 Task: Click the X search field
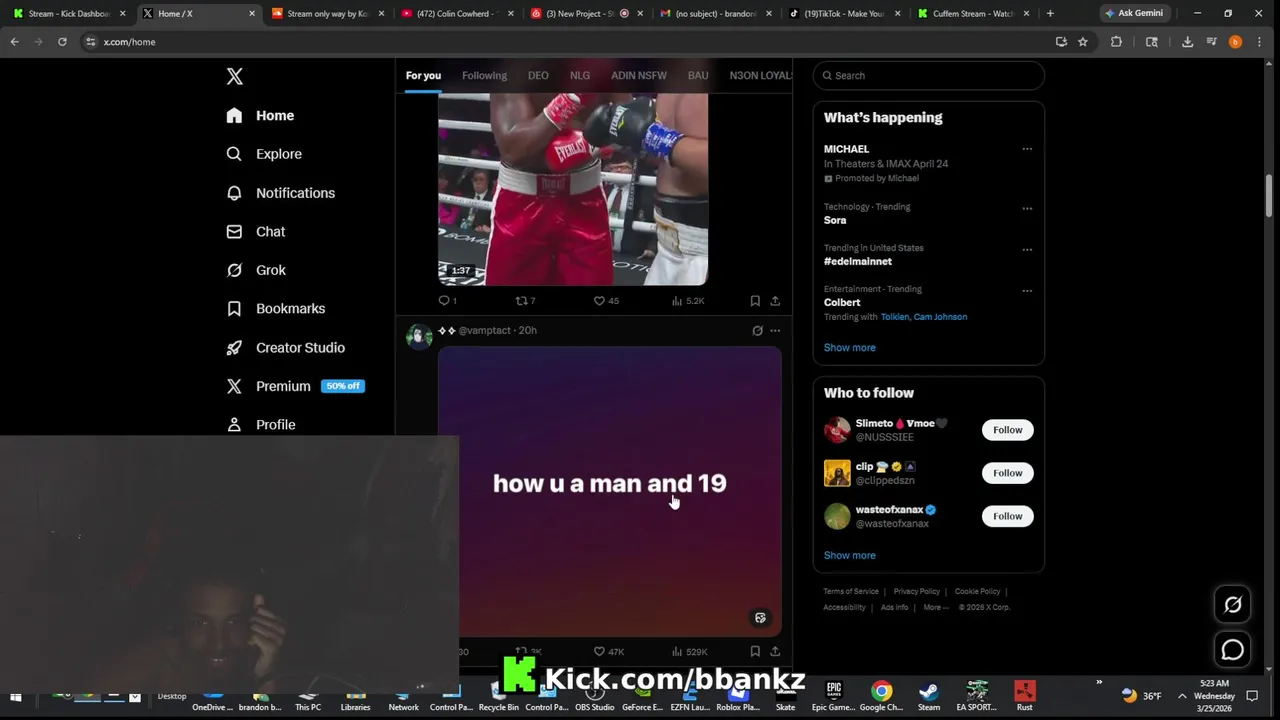tap(929, 75)
